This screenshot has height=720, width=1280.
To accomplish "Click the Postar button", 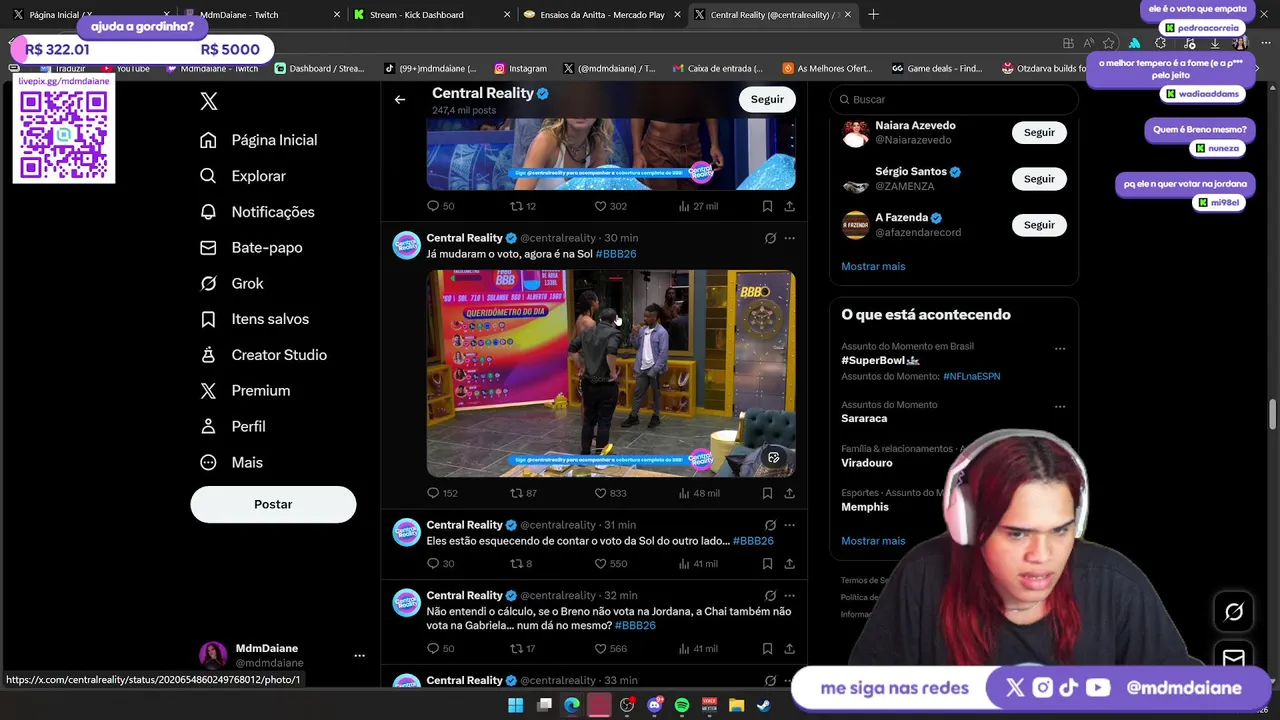I will [x=273, y=504].
